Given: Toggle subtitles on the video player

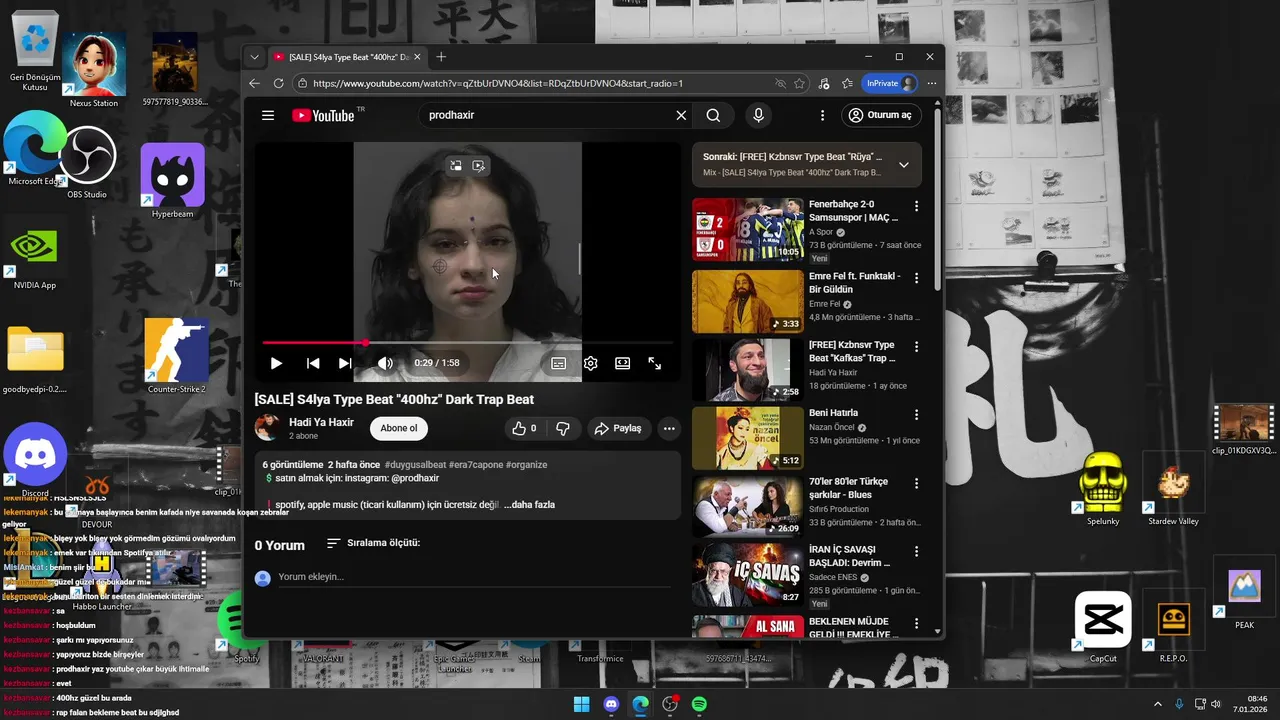Looking at the screenshot, I should 559,363.
